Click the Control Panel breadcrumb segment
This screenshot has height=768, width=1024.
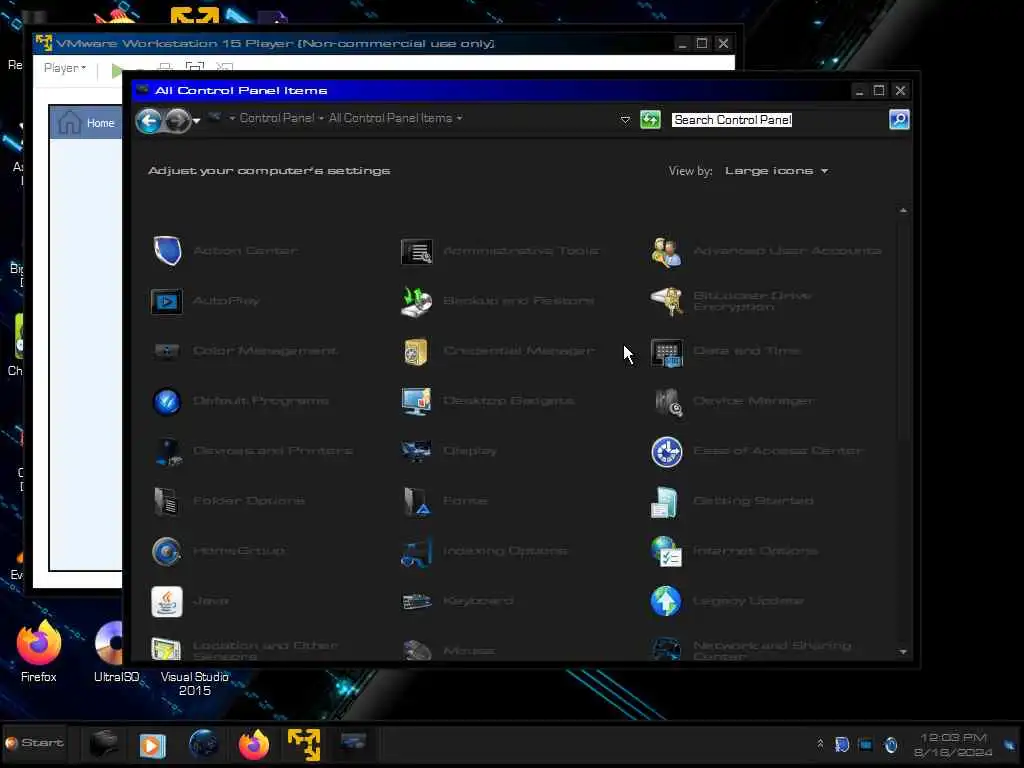[277, 118]
